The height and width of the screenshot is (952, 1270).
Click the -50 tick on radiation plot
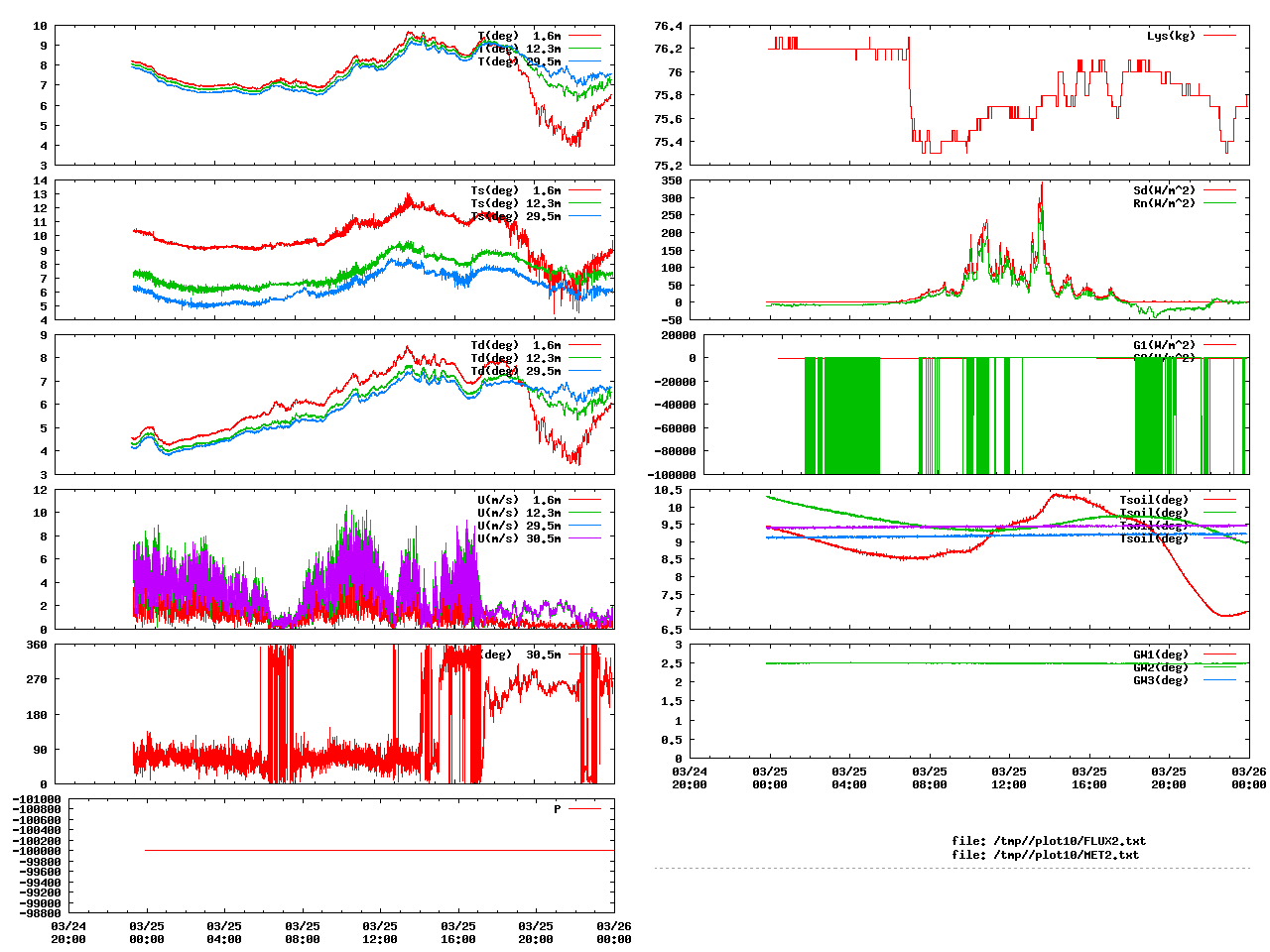click(672, 320)
